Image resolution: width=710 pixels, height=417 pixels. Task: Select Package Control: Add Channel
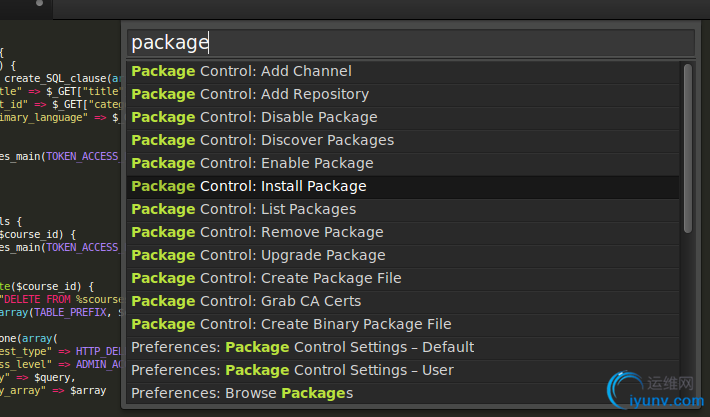(x=403, y=72)
